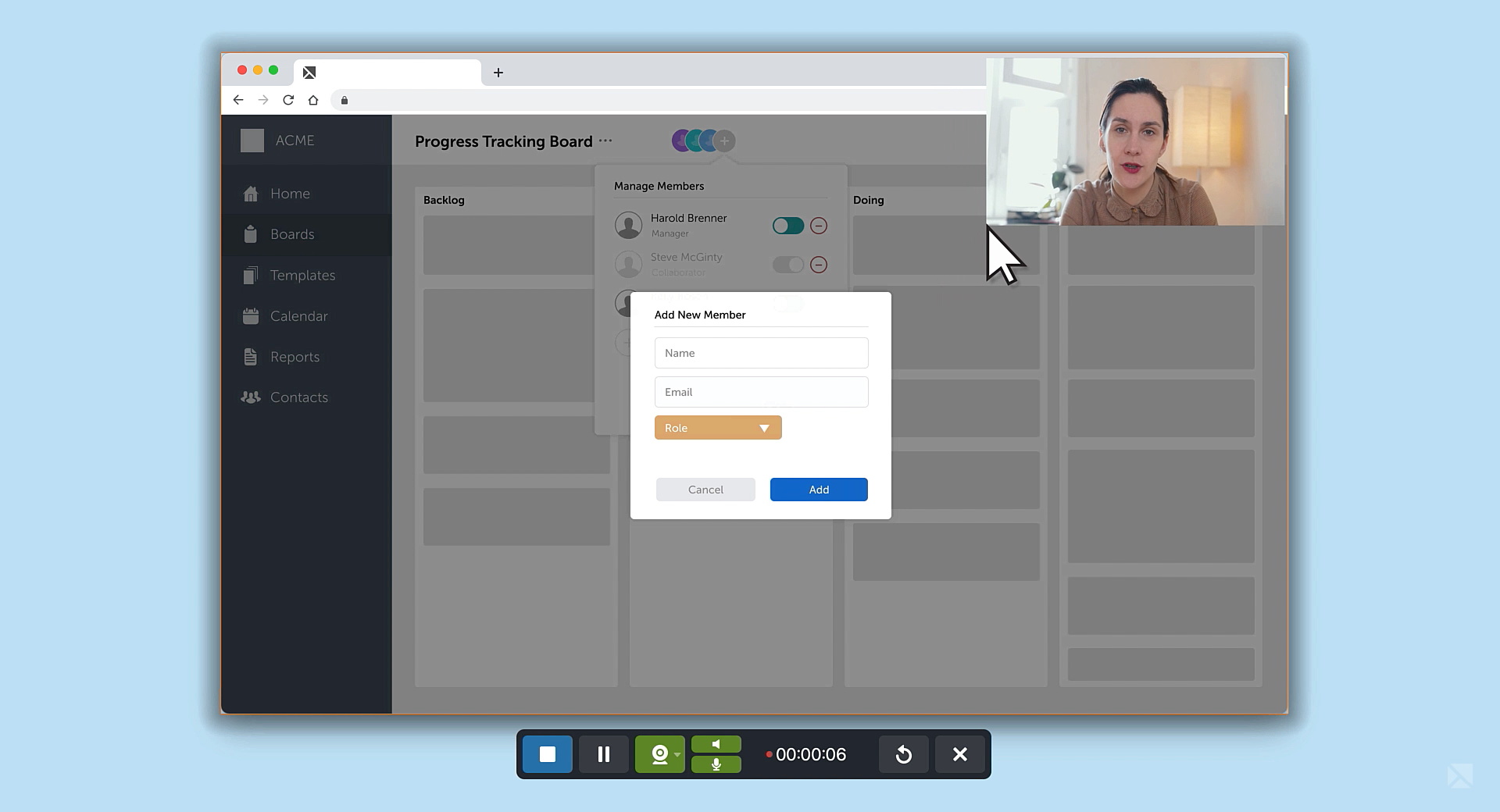Open a new browser tab
Screen dimensions: 1500x812
coord(498,73)
